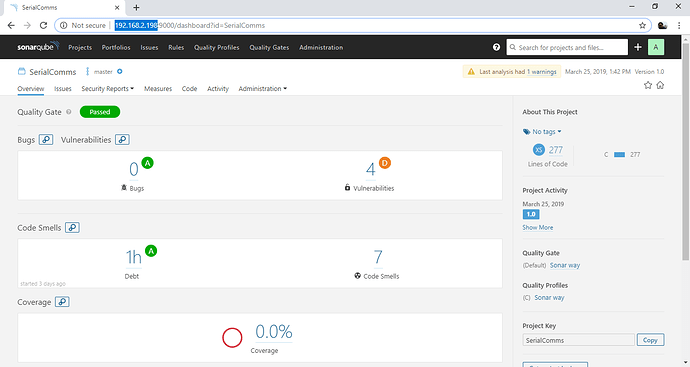
Task: Click the 277 Lines of Code link
Action: 556,150
